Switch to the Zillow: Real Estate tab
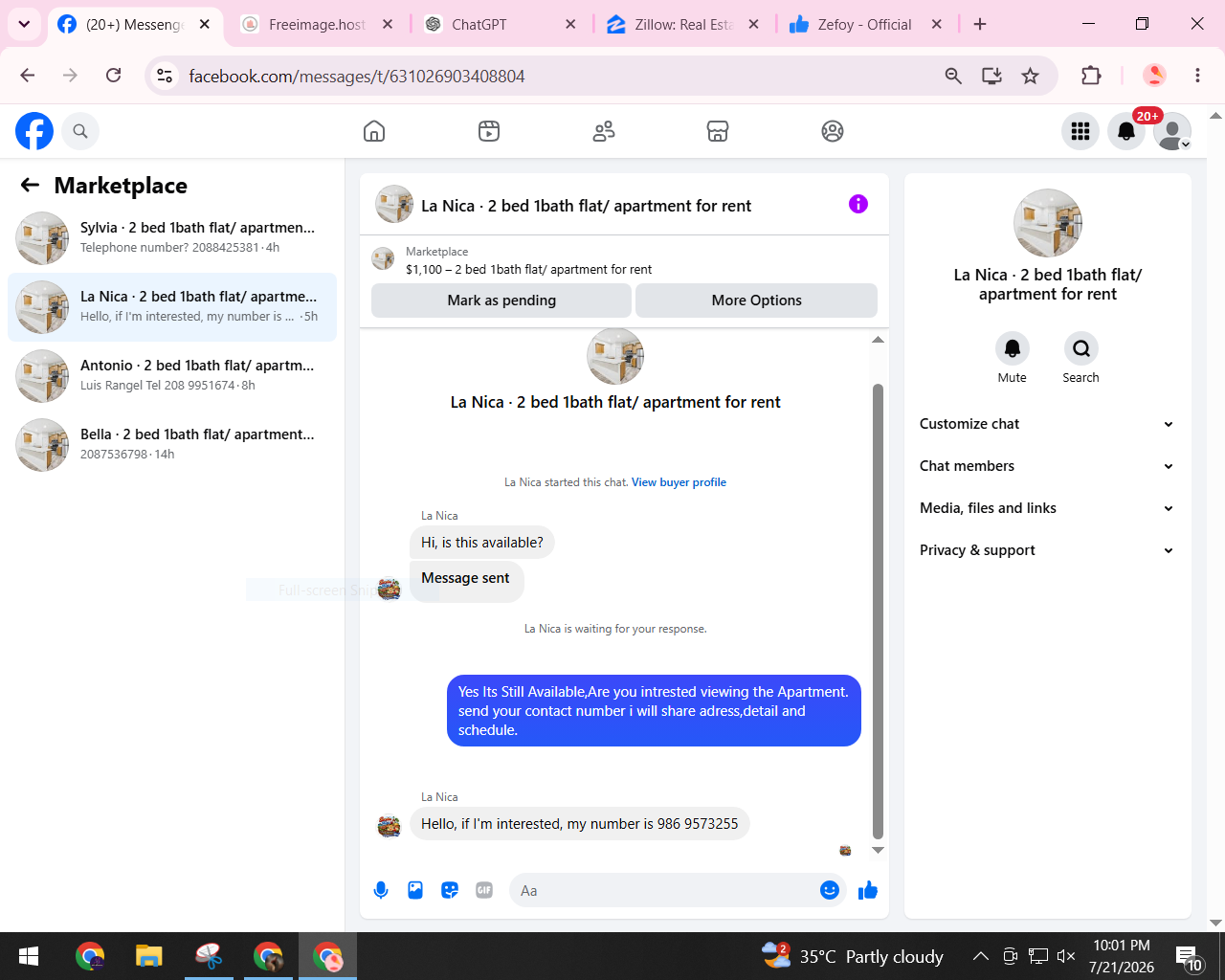The height and width of the screenshot is (980, 1225). 683,25
